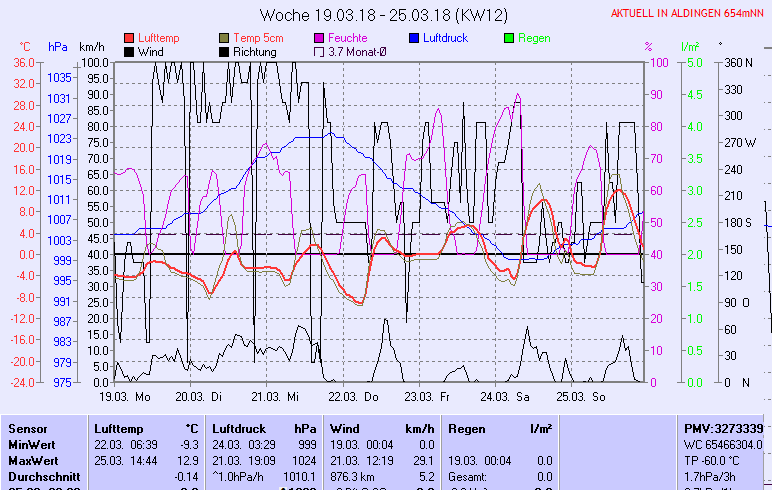Viewport: 772px width, 490px height.
Task: Click the km/h axis unit label
Action: 92,46
